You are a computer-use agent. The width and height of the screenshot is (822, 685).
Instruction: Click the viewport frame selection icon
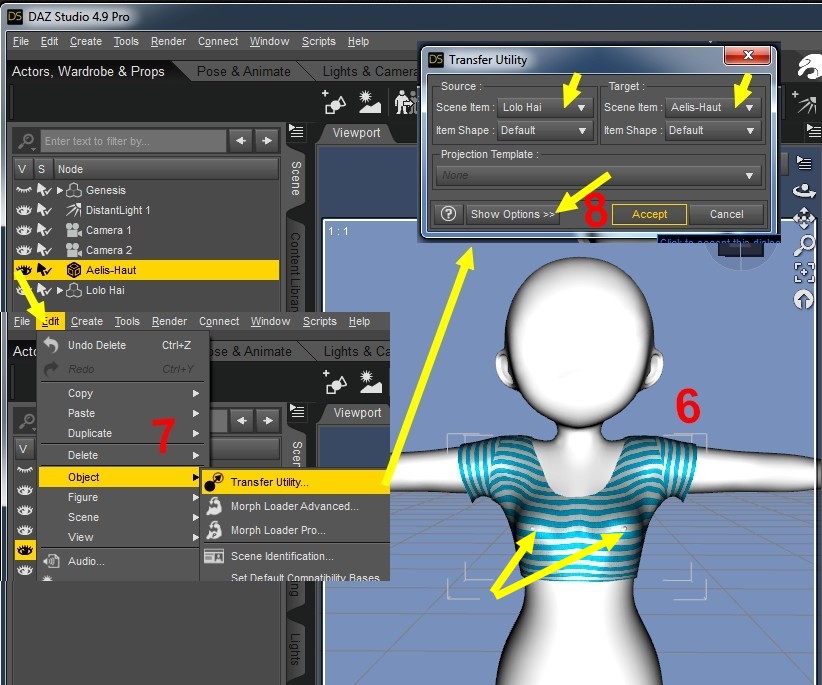804,273
